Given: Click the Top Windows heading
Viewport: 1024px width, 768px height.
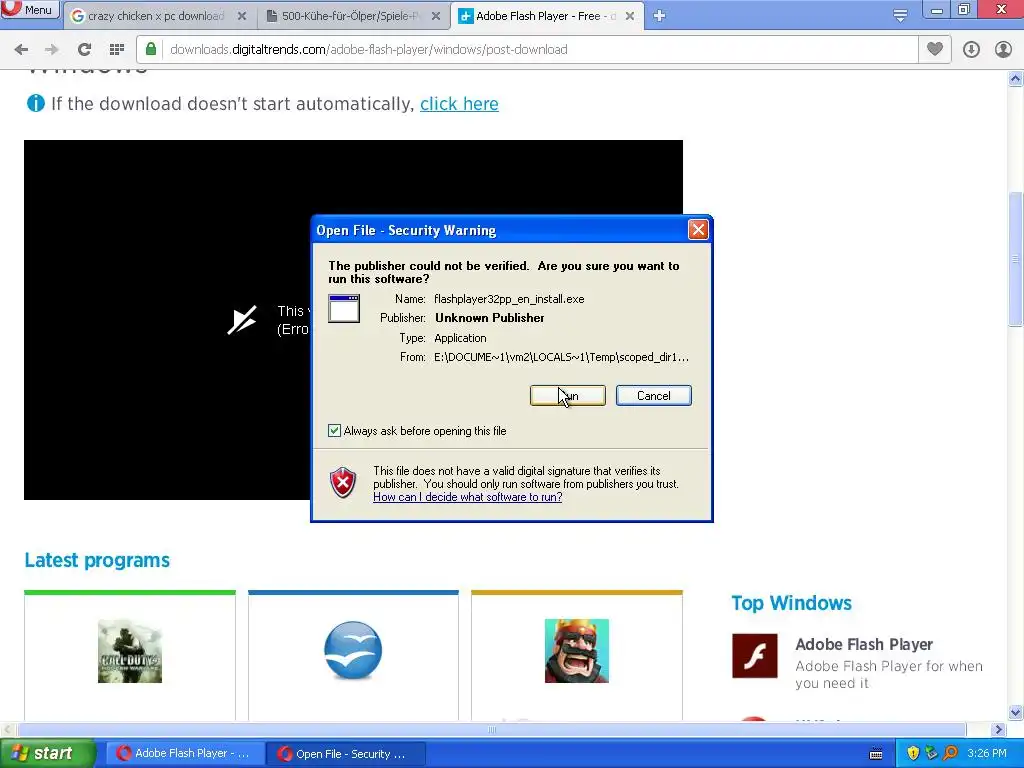Looking at the screenshot, I should coord(792,603).
